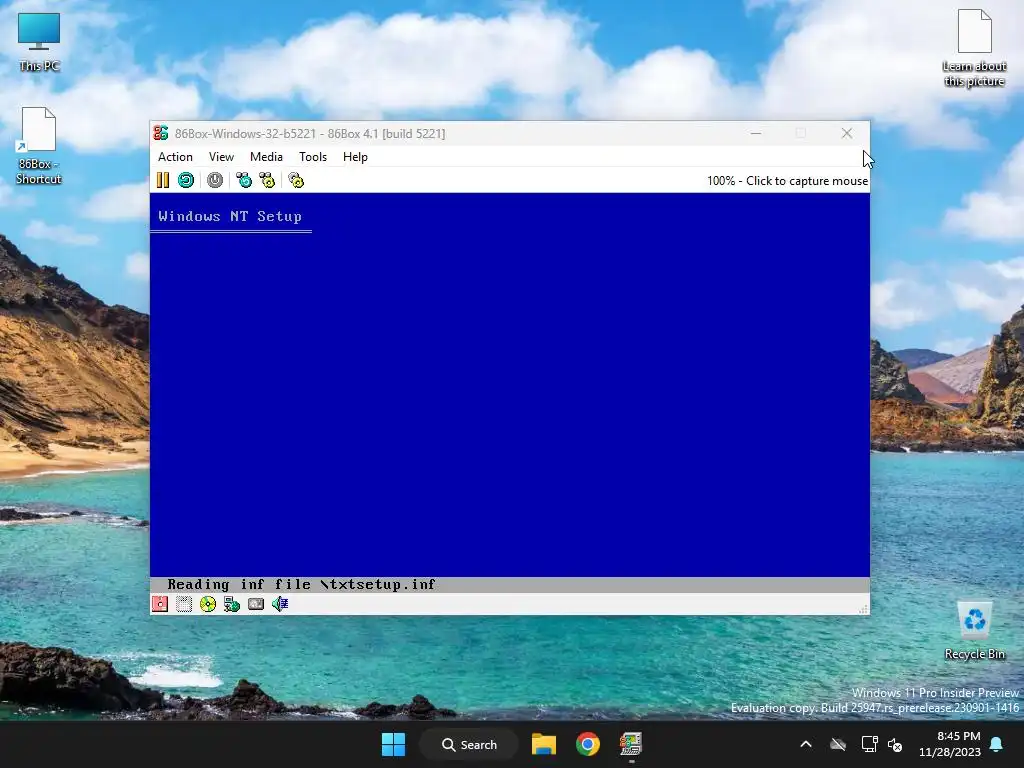Click the speaker sound status icon

click(x=280, y=604)
